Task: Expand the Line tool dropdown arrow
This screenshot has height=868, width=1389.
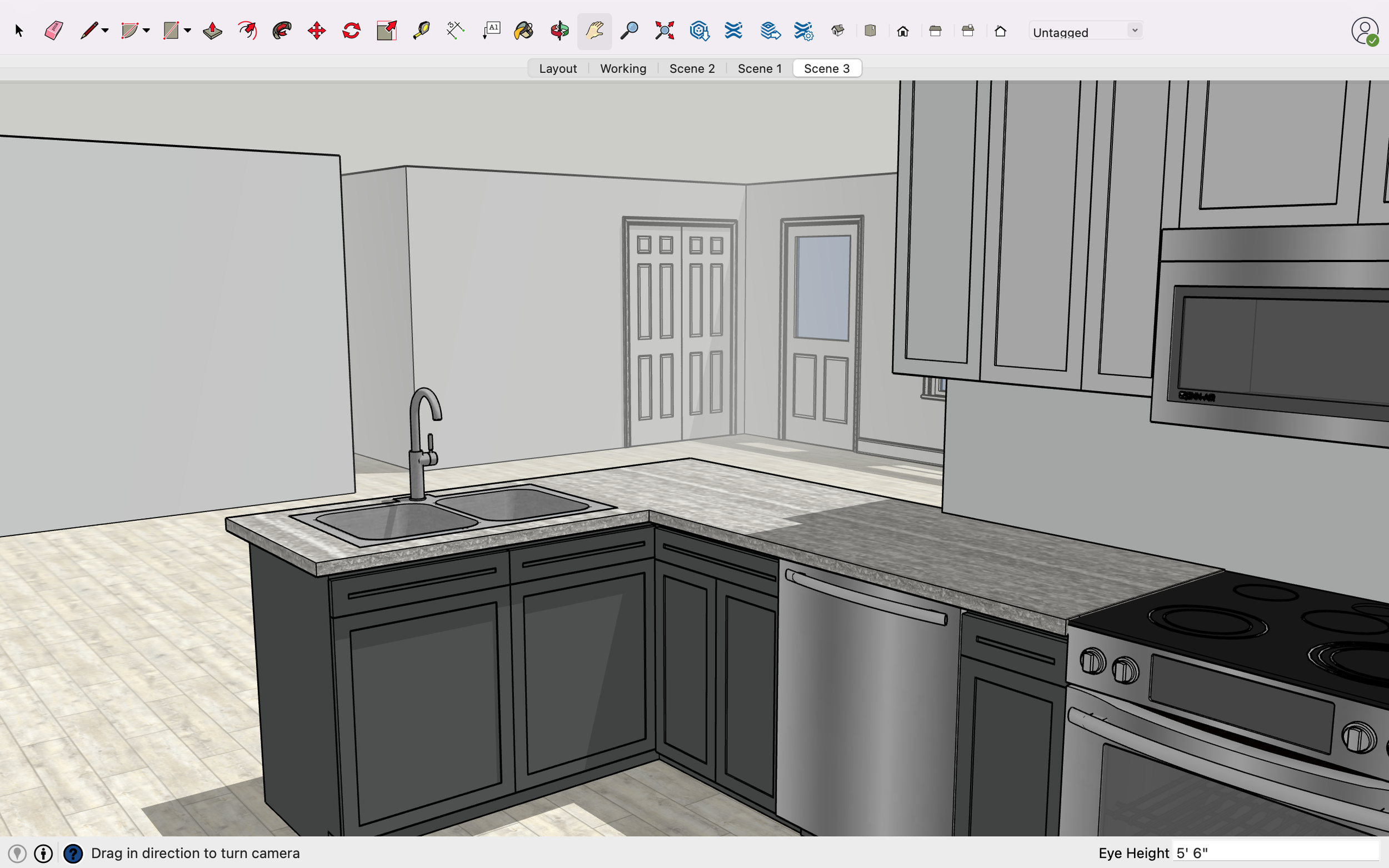Action: (105, 31)
